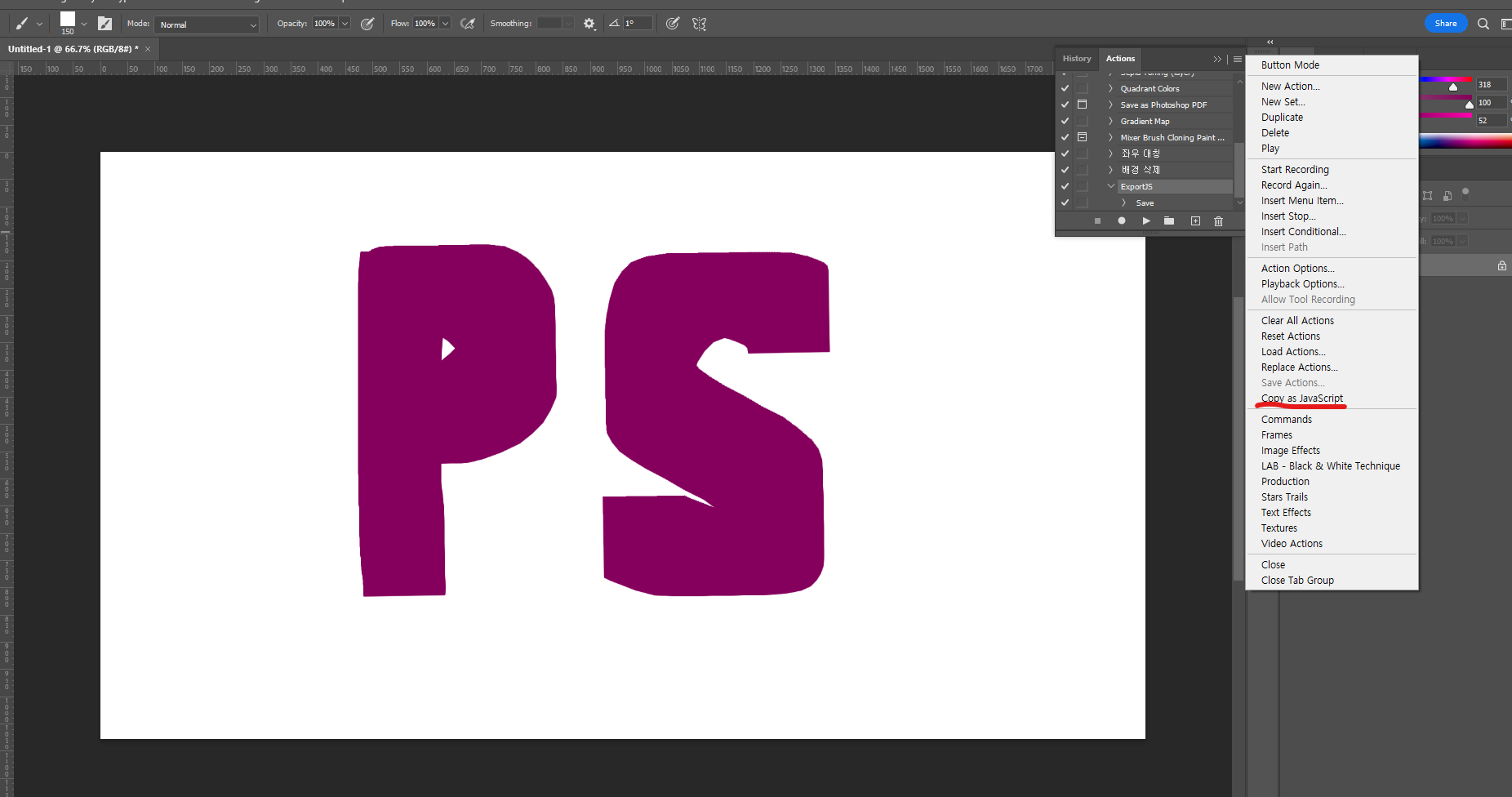1512x797 pixels.
Task: Adjust the saturation slider handle
Action: click(x=1470, y=105)
